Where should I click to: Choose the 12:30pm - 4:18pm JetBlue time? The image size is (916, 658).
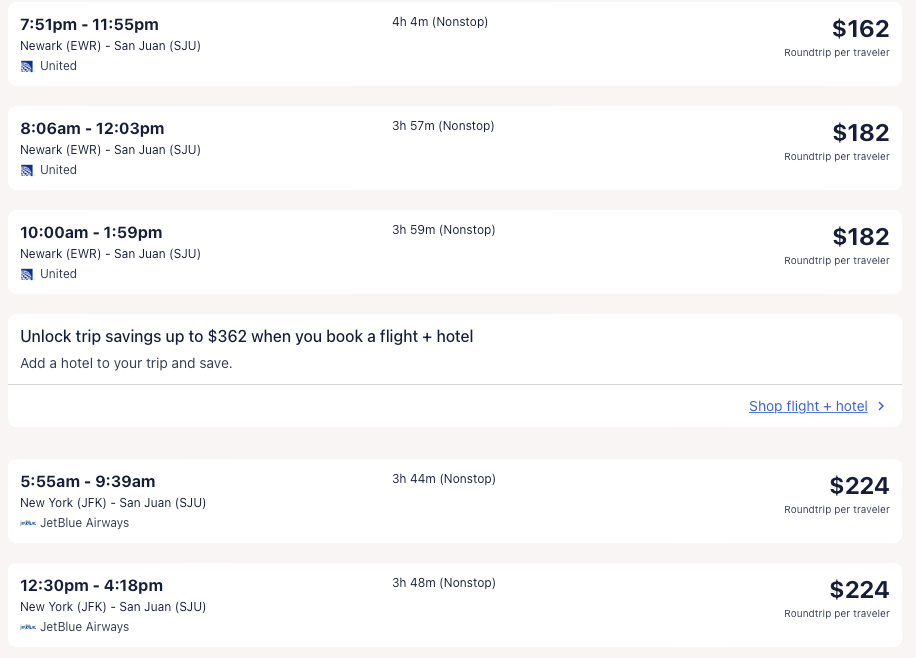pos(91,585)
